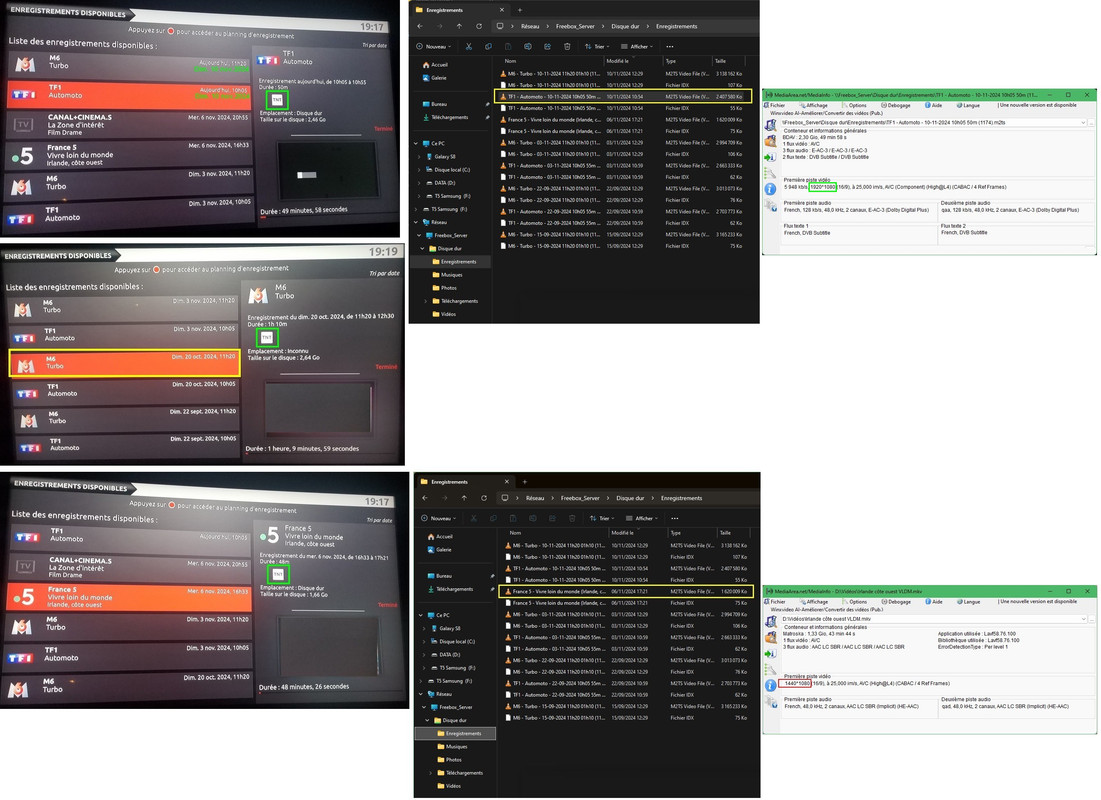This screenshot has width=1101, height=800.
Task: Add a new tab in lower Explorer window
Action: pyautogui.click(x=525, y=482)
